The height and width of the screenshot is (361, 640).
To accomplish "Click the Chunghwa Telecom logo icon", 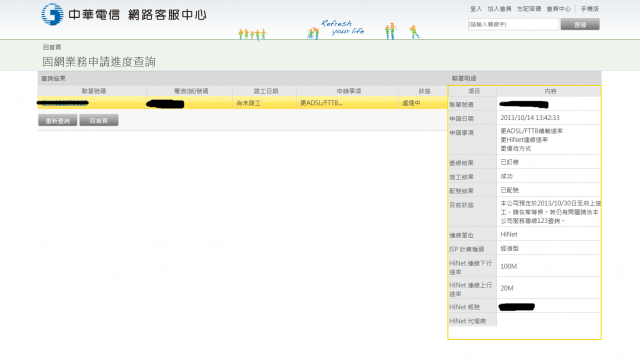I will (52, 14).
